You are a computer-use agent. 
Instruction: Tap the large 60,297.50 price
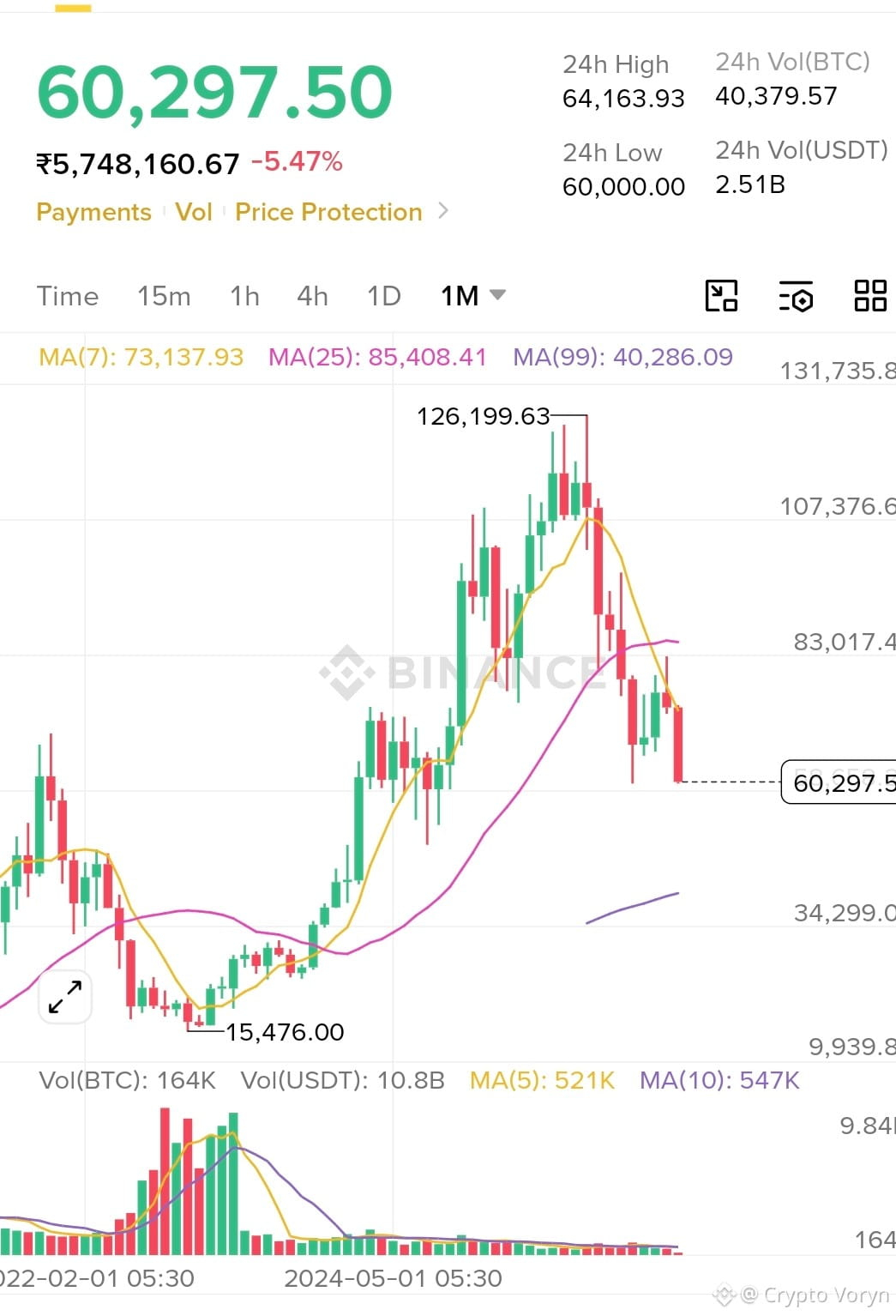pyautogui.click(x=214, y=92)
